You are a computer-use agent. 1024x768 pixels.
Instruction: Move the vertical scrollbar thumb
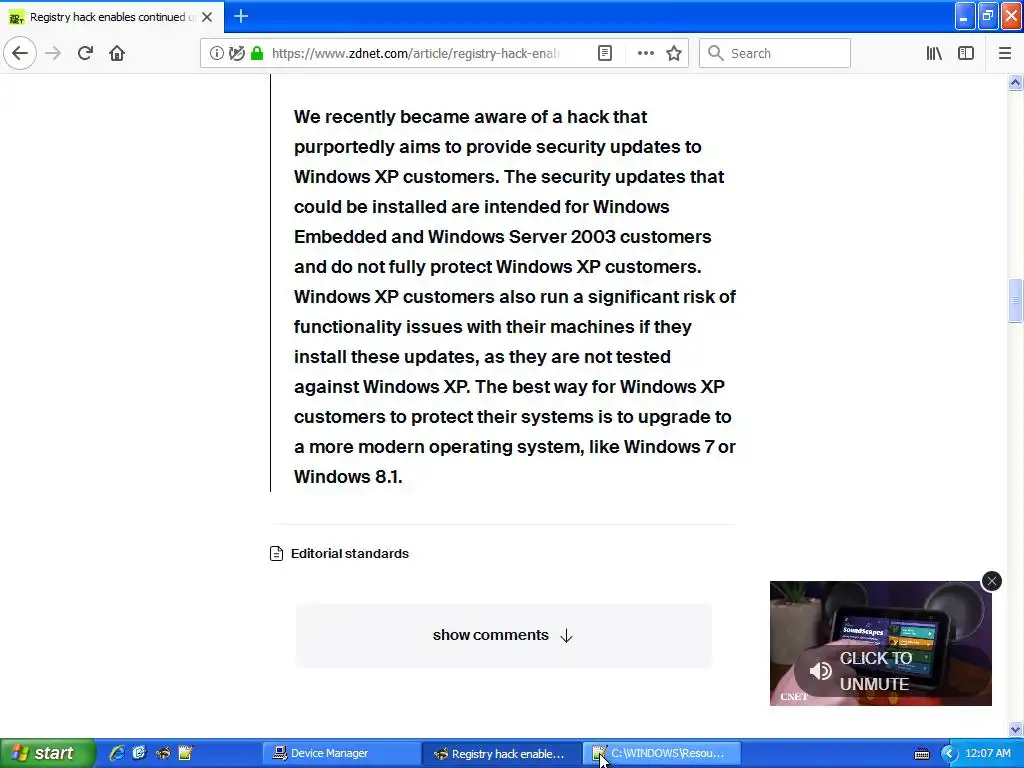1015,300
